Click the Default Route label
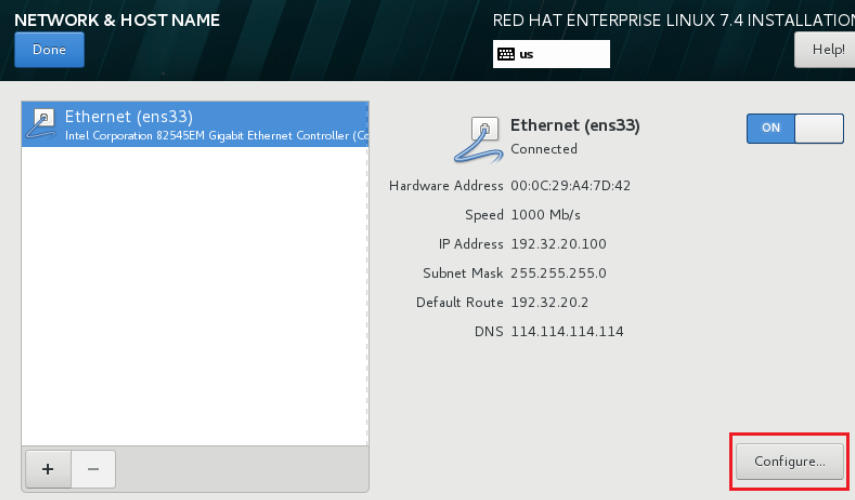The image size is (855, 500). [x=460, y=303]
